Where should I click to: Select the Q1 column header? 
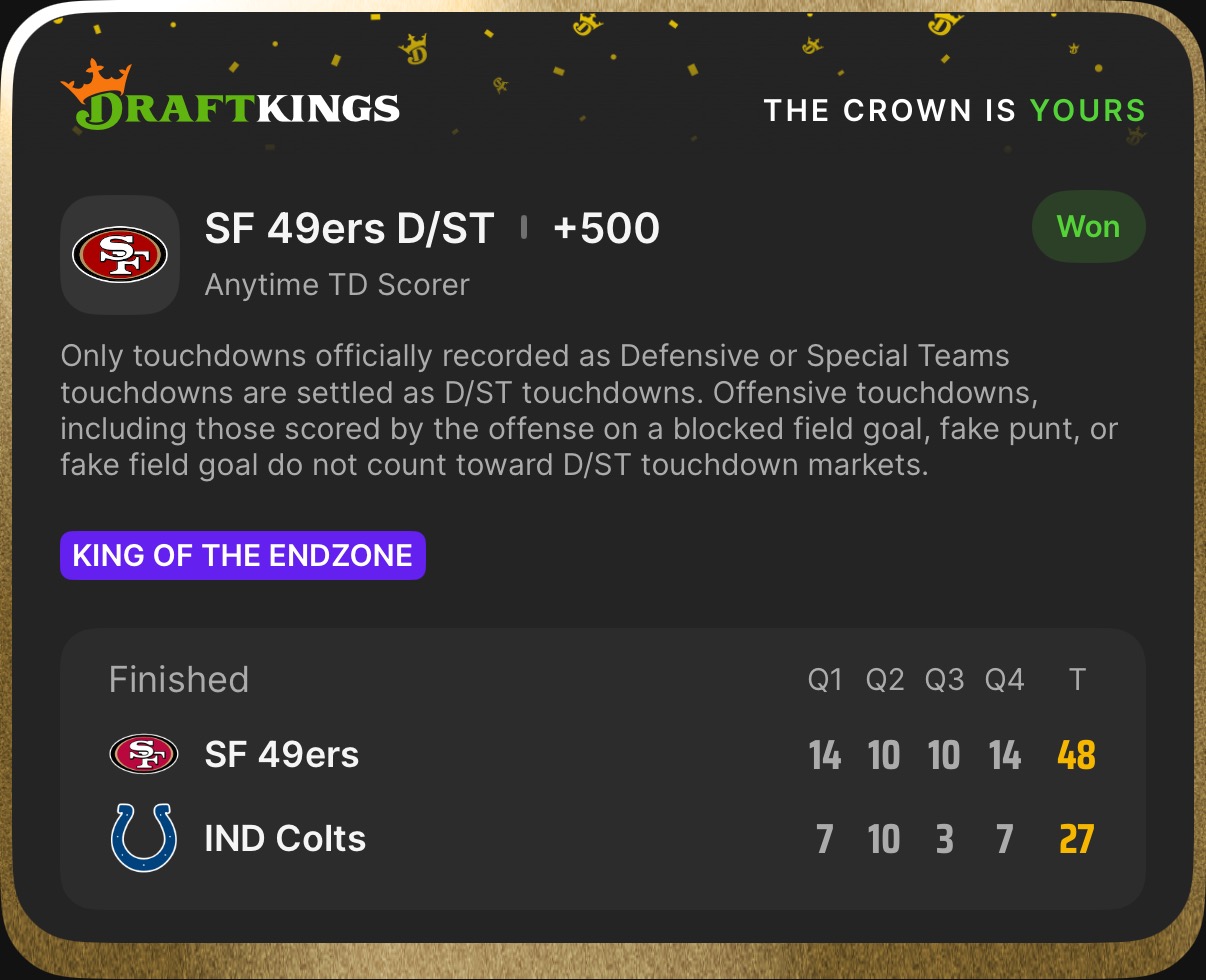[825, 681]
